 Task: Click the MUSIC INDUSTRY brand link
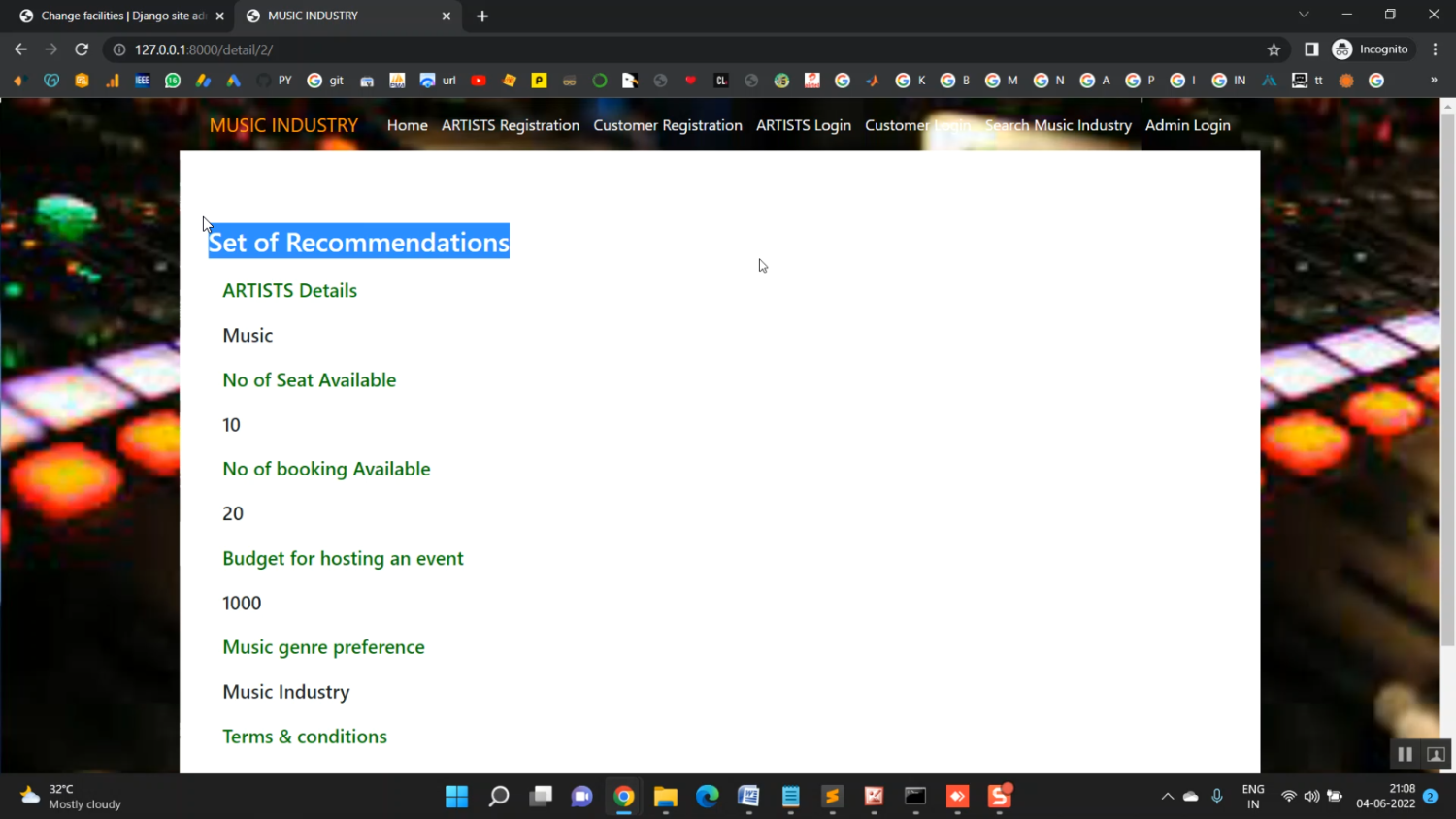click(283, 125)
